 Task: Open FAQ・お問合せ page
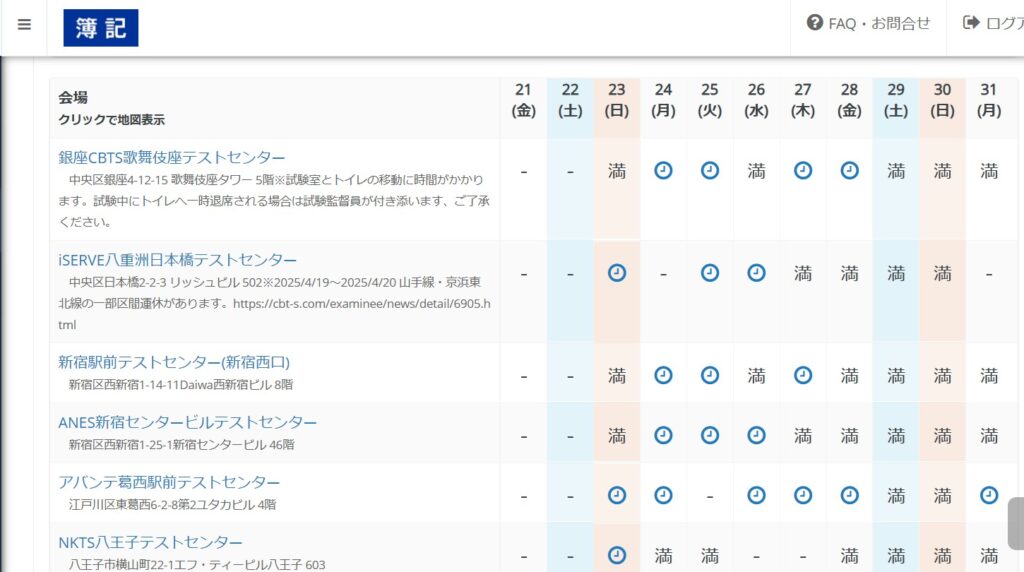coord(868,24)
